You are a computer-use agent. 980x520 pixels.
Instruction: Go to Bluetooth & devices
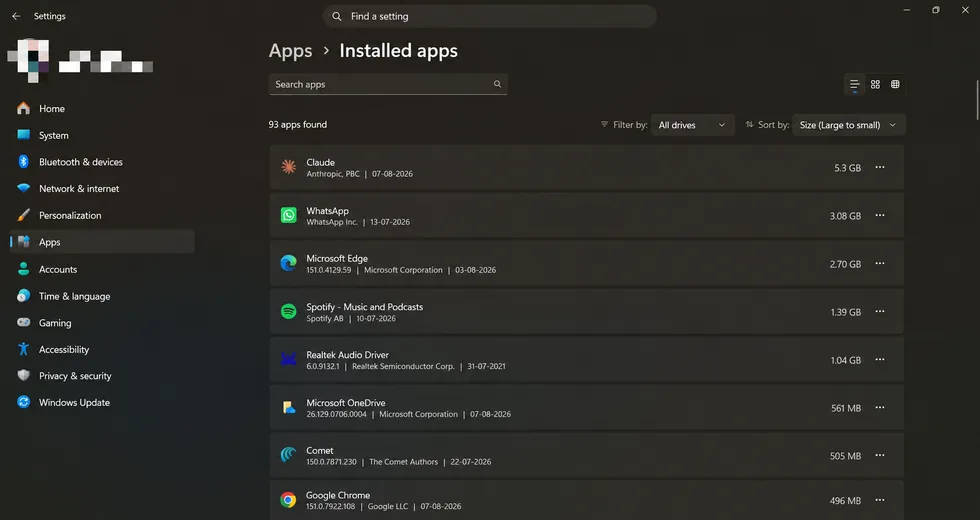(x=102, y=162)
